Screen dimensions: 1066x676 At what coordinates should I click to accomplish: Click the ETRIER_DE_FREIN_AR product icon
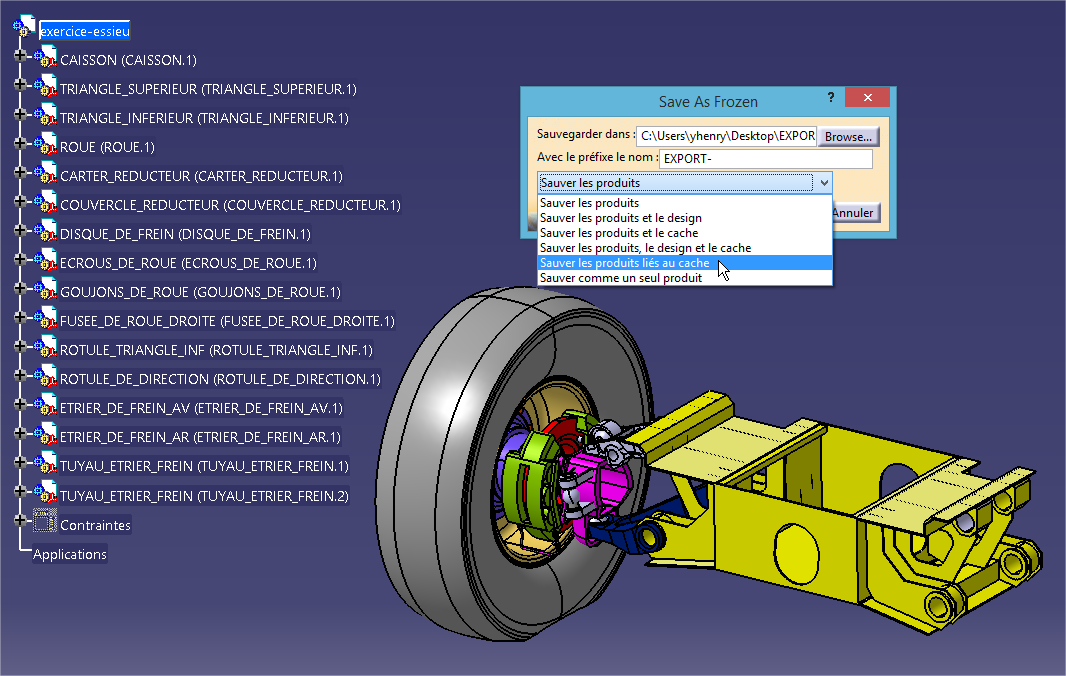(46, 435)
